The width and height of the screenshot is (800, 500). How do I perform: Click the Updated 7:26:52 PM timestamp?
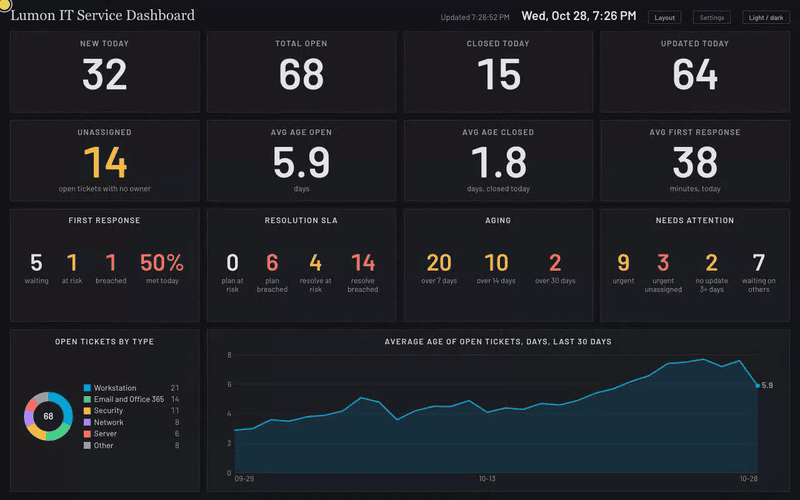(x=474, y=17)
